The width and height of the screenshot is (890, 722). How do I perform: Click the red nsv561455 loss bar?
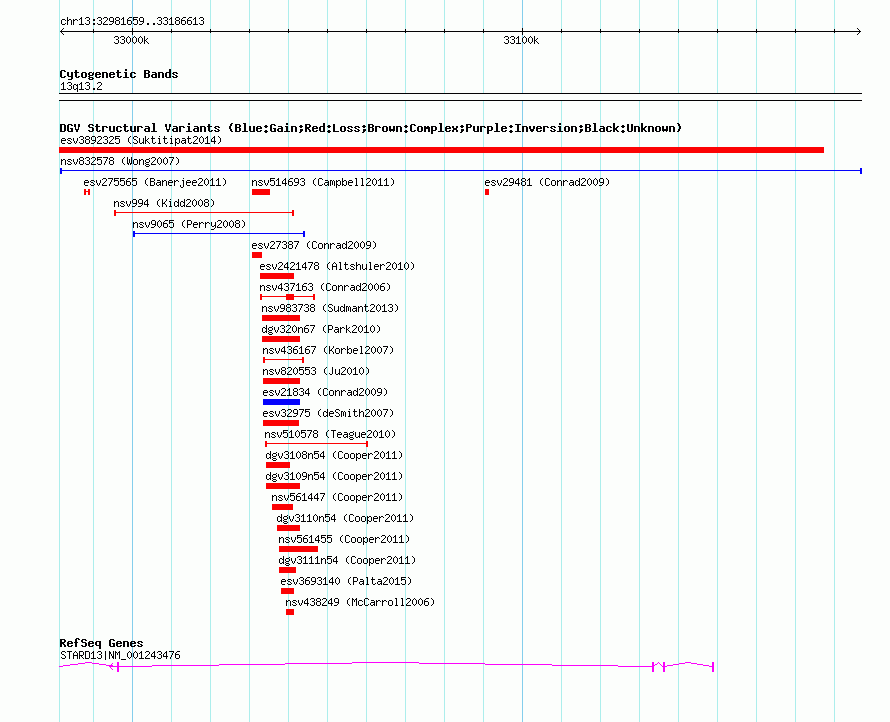(x=299, y=549)
